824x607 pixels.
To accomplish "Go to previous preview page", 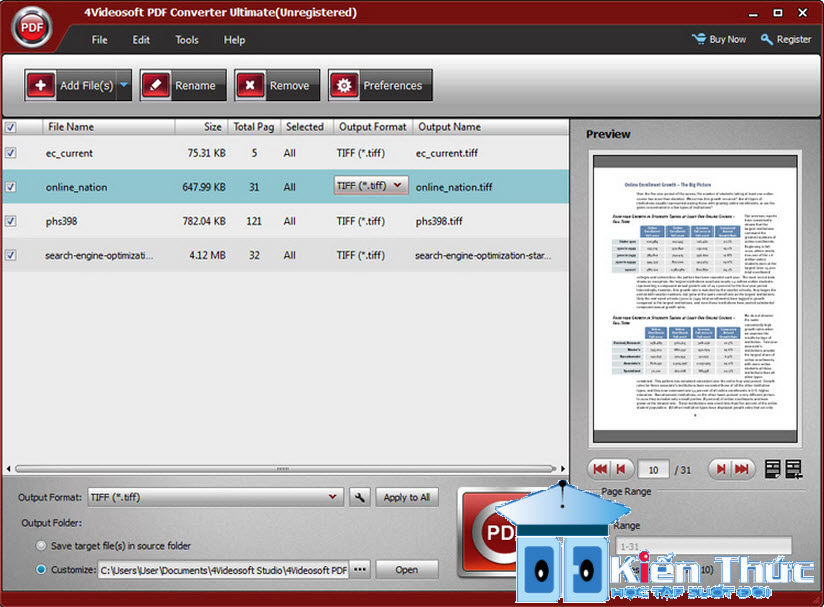I will (621, 469).
